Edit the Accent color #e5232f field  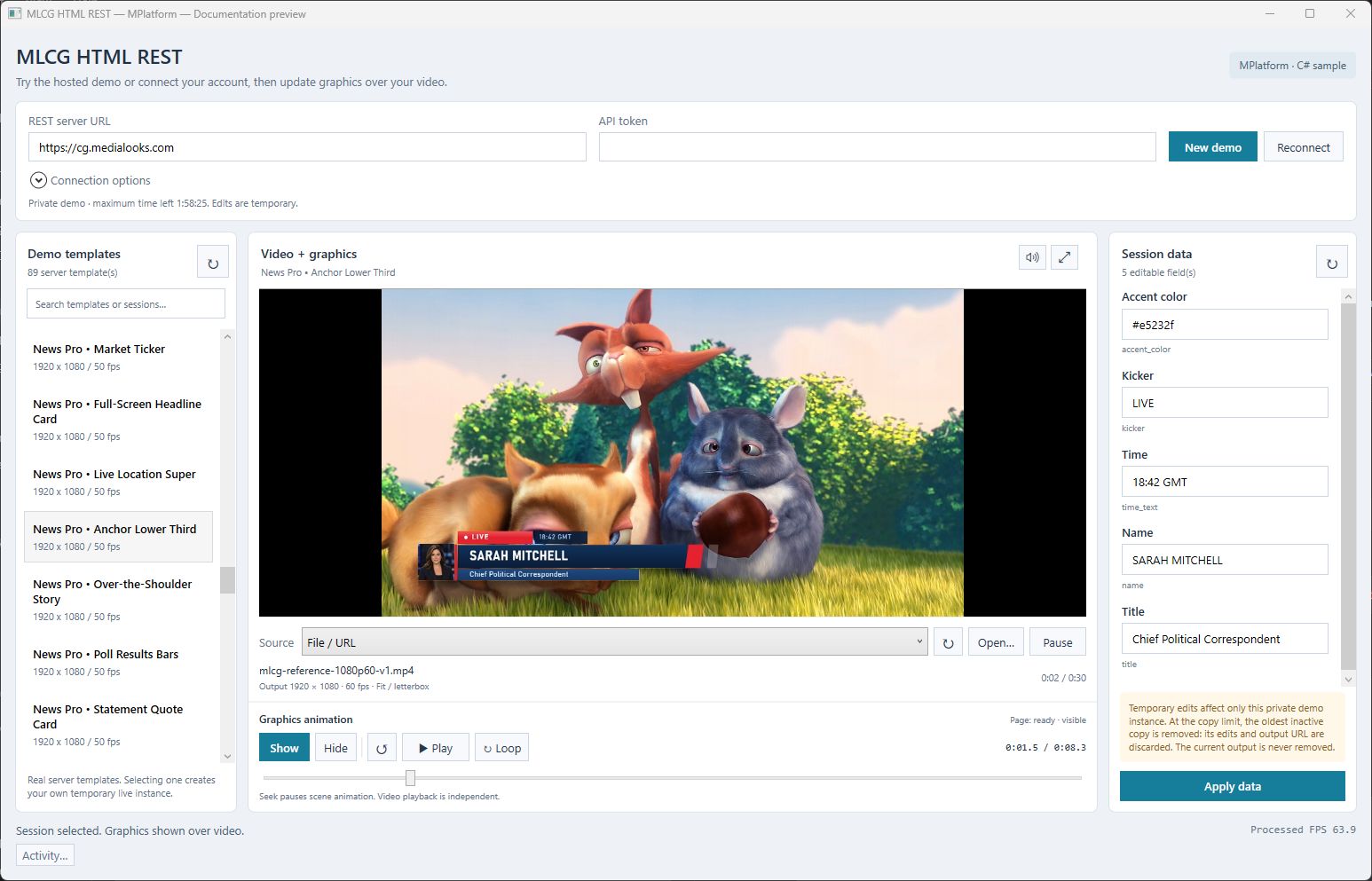(x=1225, y=325)
